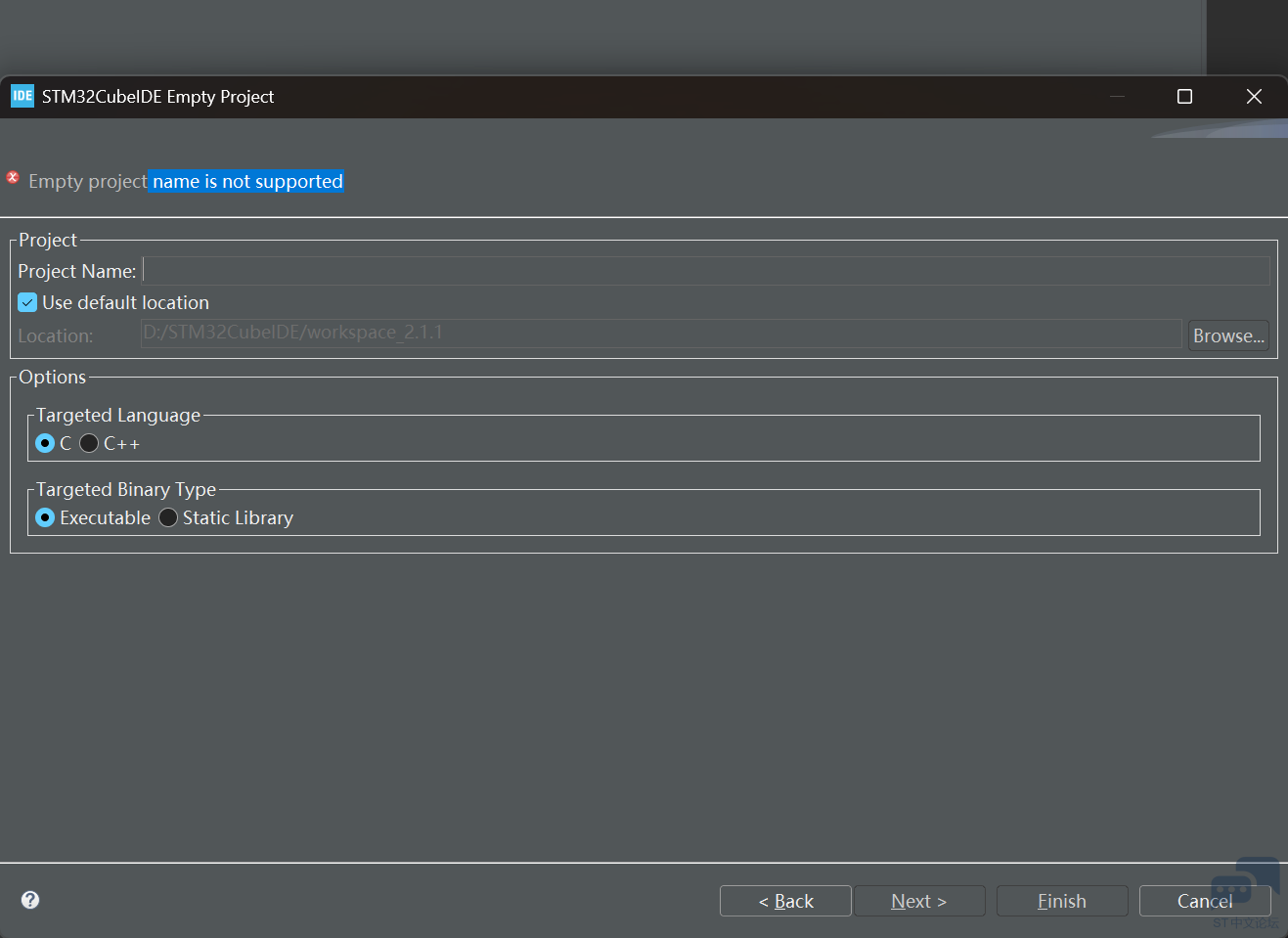
Task: Click the dialog title 'STM32CubeIDE Empty Project'
Action: click(157, 96)
